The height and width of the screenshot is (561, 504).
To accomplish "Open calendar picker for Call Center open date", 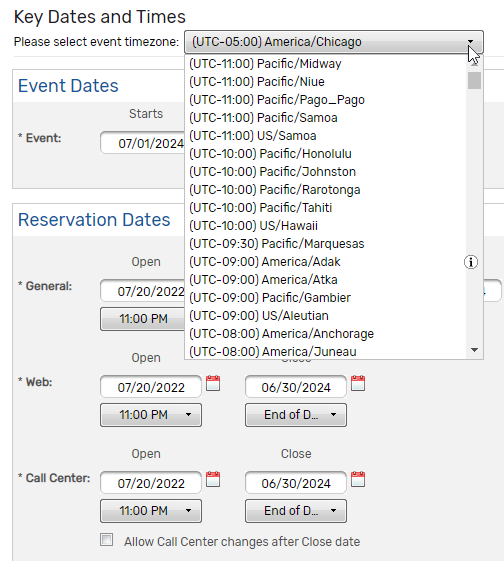I will [x=213, y=479].
